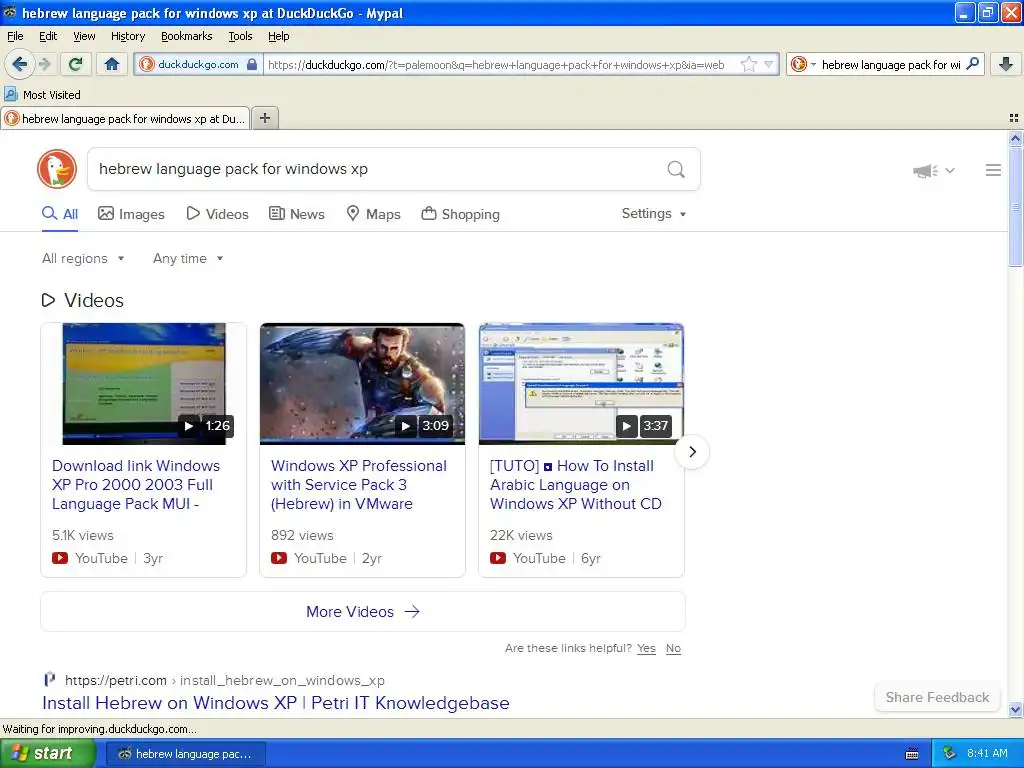Open the Windows Start menu
Image resolution: width=1024 pixels, height=768 pixels.
(47, 753)
